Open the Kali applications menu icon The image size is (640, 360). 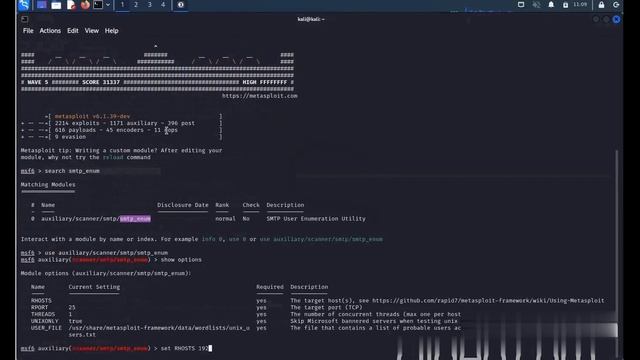tap(24, 5)
